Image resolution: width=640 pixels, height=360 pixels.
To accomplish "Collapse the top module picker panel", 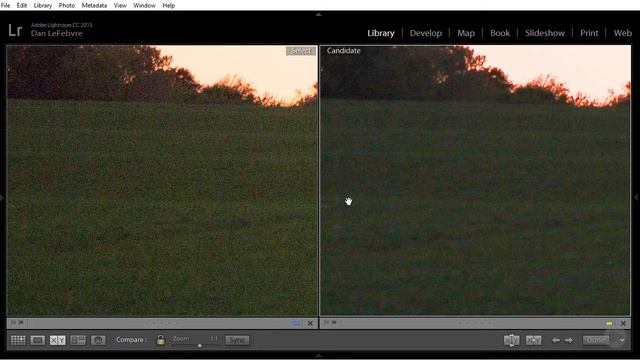I will [x=319, y=14].
